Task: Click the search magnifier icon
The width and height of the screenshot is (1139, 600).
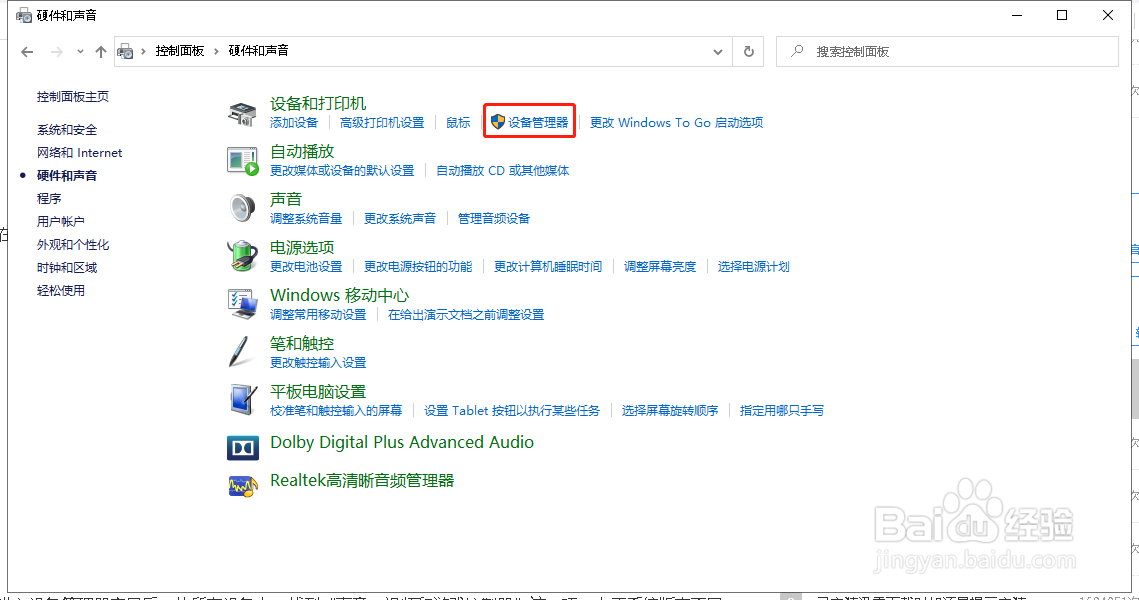Action: tap(797, 51)
